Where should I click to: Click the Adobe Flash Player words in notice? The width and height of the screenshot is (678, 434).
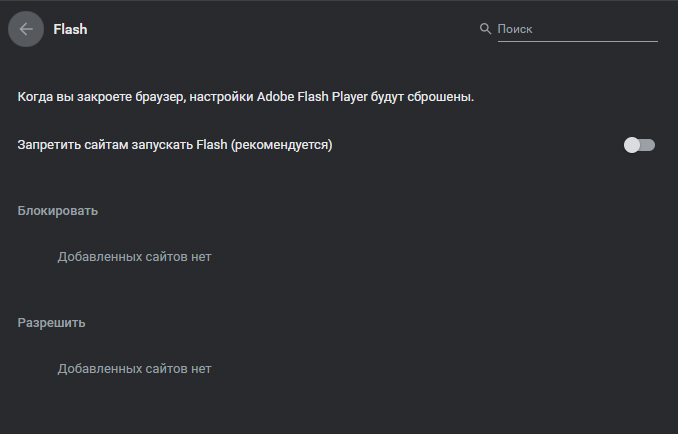coord(312,97)
